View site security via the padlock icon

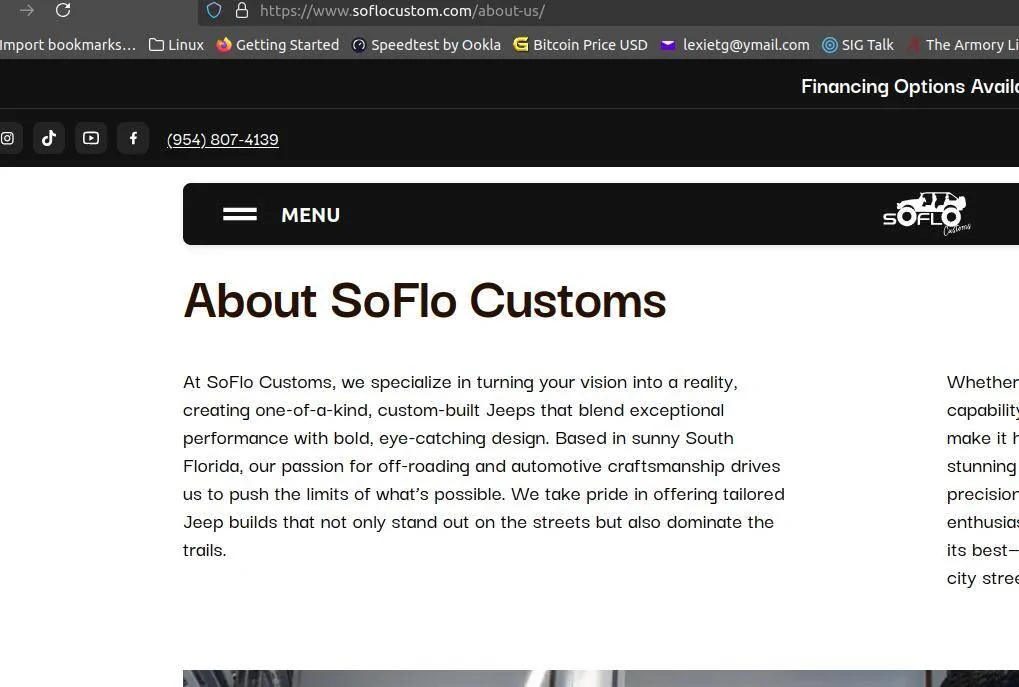point(242,10)
